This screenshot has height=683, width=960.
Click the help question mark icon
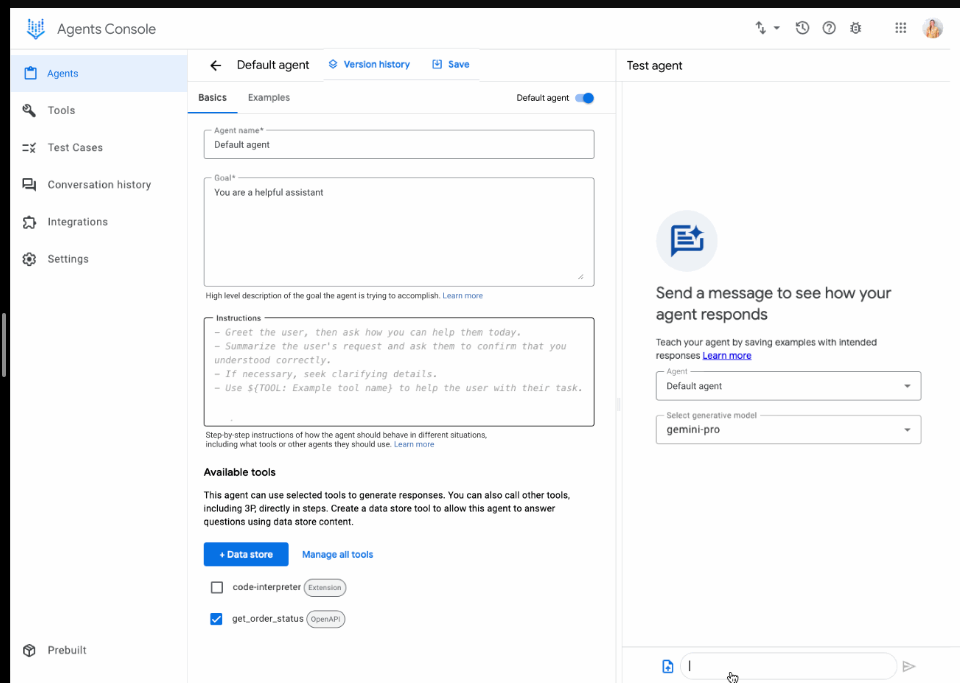829,28
